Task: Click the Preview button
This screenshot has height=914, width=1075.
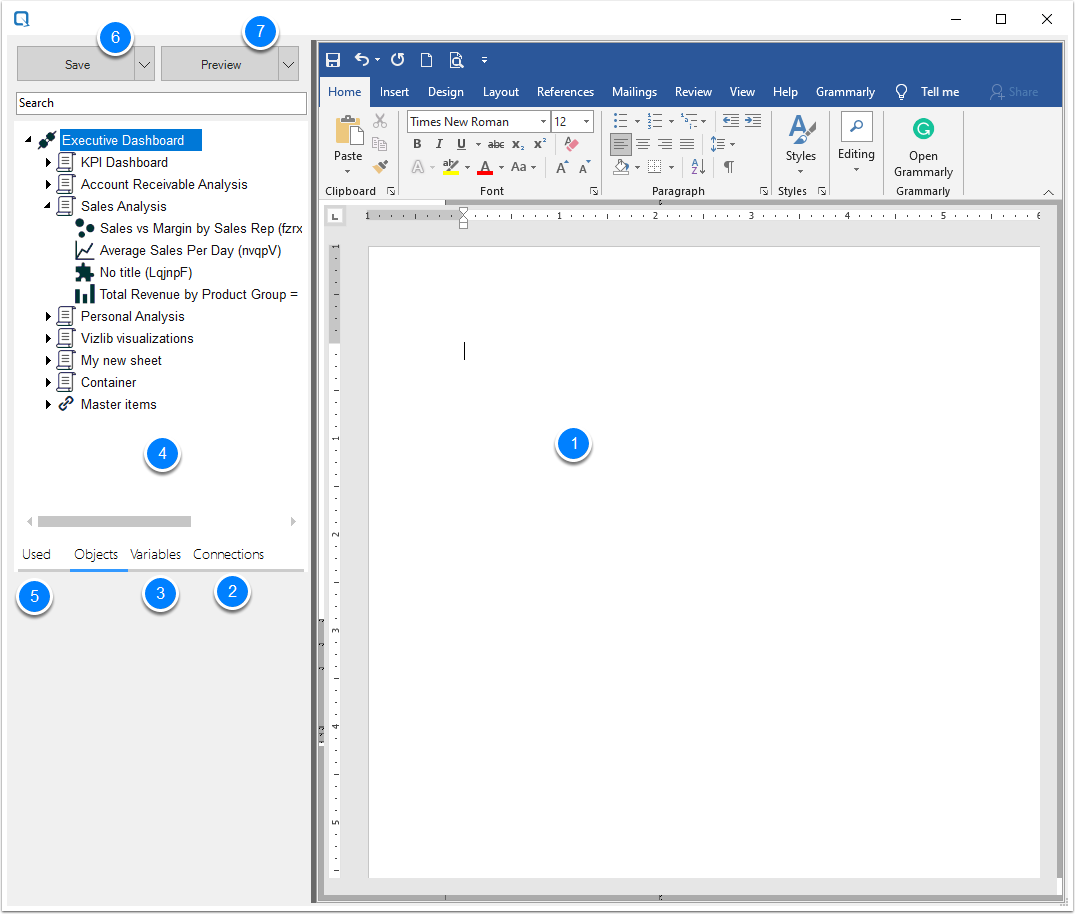Action: pyautogui.click(x=220, y=63)
